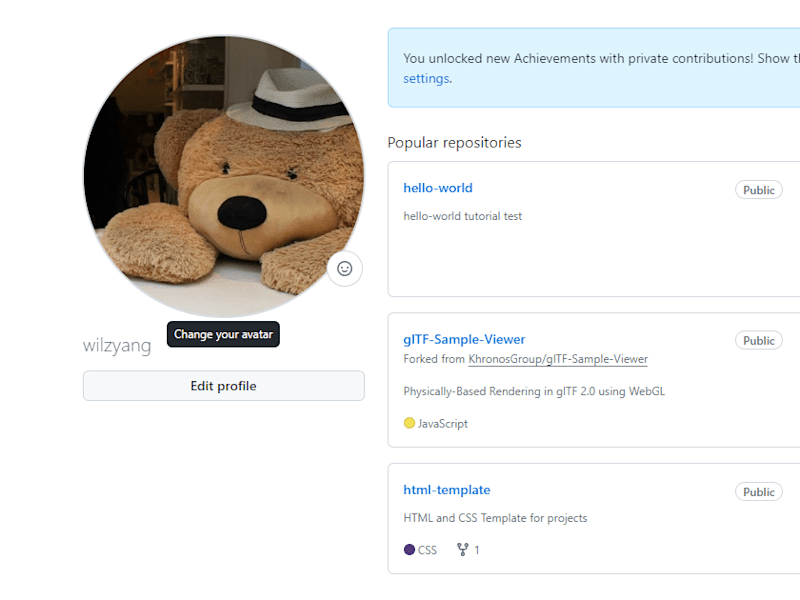Click the JavaScript language label

443,423
